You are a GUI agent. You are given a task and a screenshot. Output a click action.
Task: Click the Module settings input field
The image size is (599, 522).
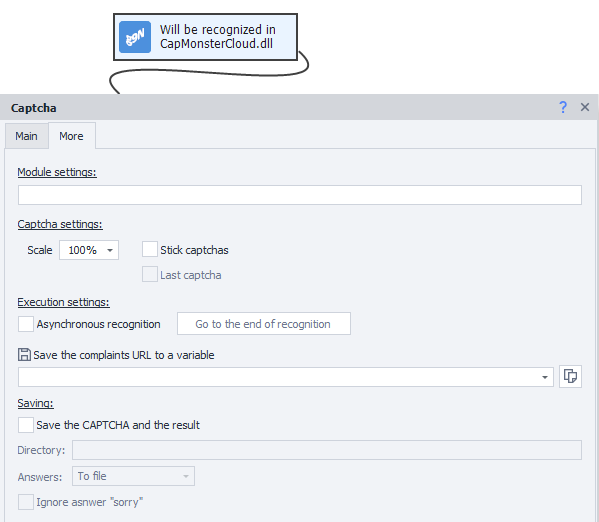click(x=300, y=195)
